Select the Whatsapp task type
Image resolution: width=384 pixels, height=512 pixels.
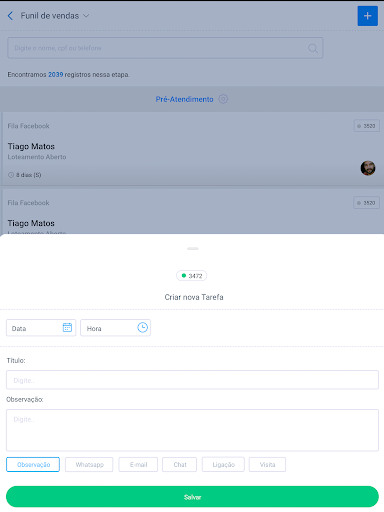click(89, 464)
